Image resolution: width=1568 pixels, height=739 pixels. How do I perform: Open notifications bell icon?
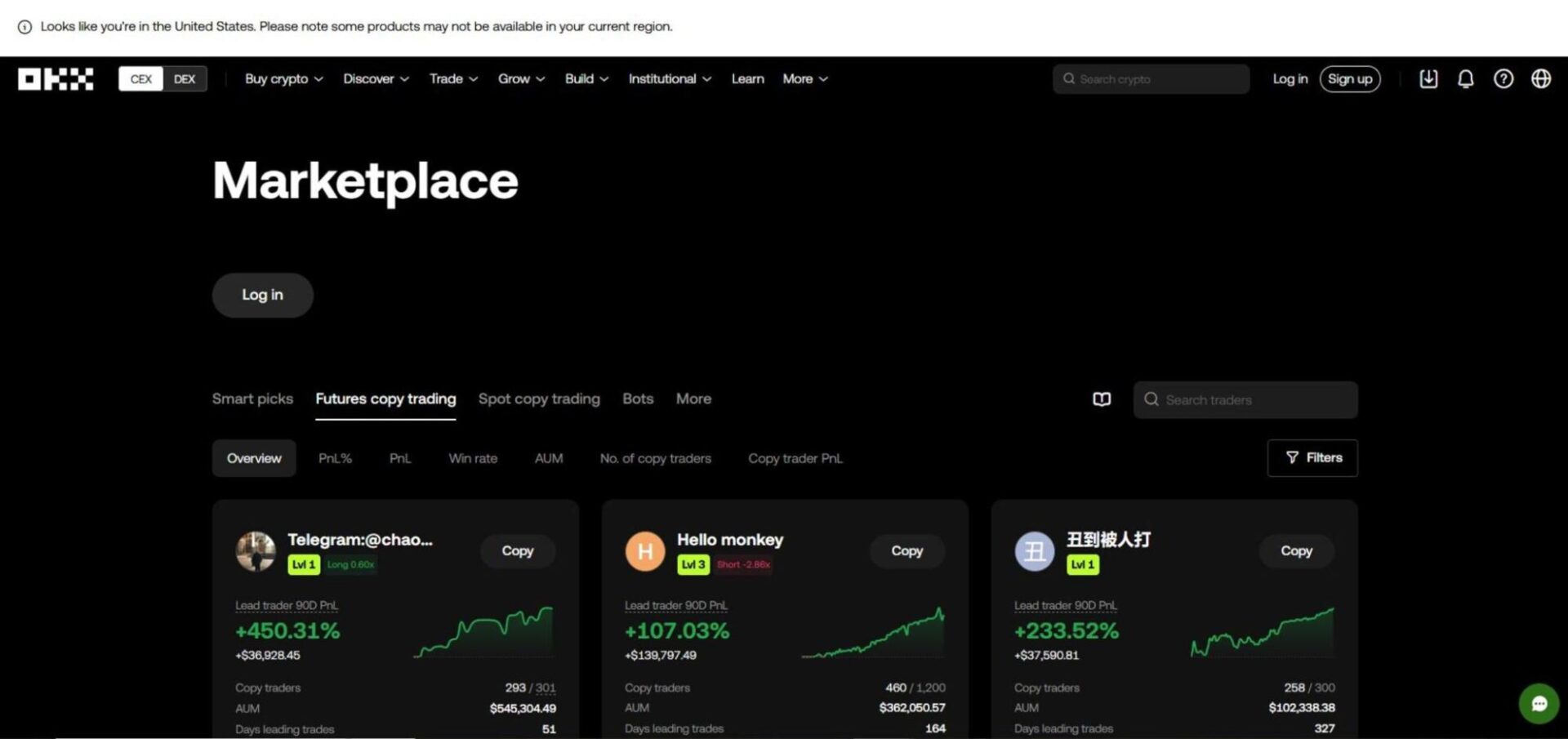click(1466, 79)
